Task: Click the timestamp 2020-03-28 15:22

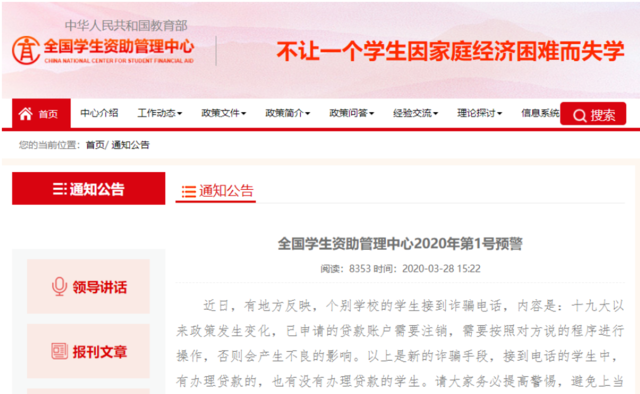Action: point(441,269)
